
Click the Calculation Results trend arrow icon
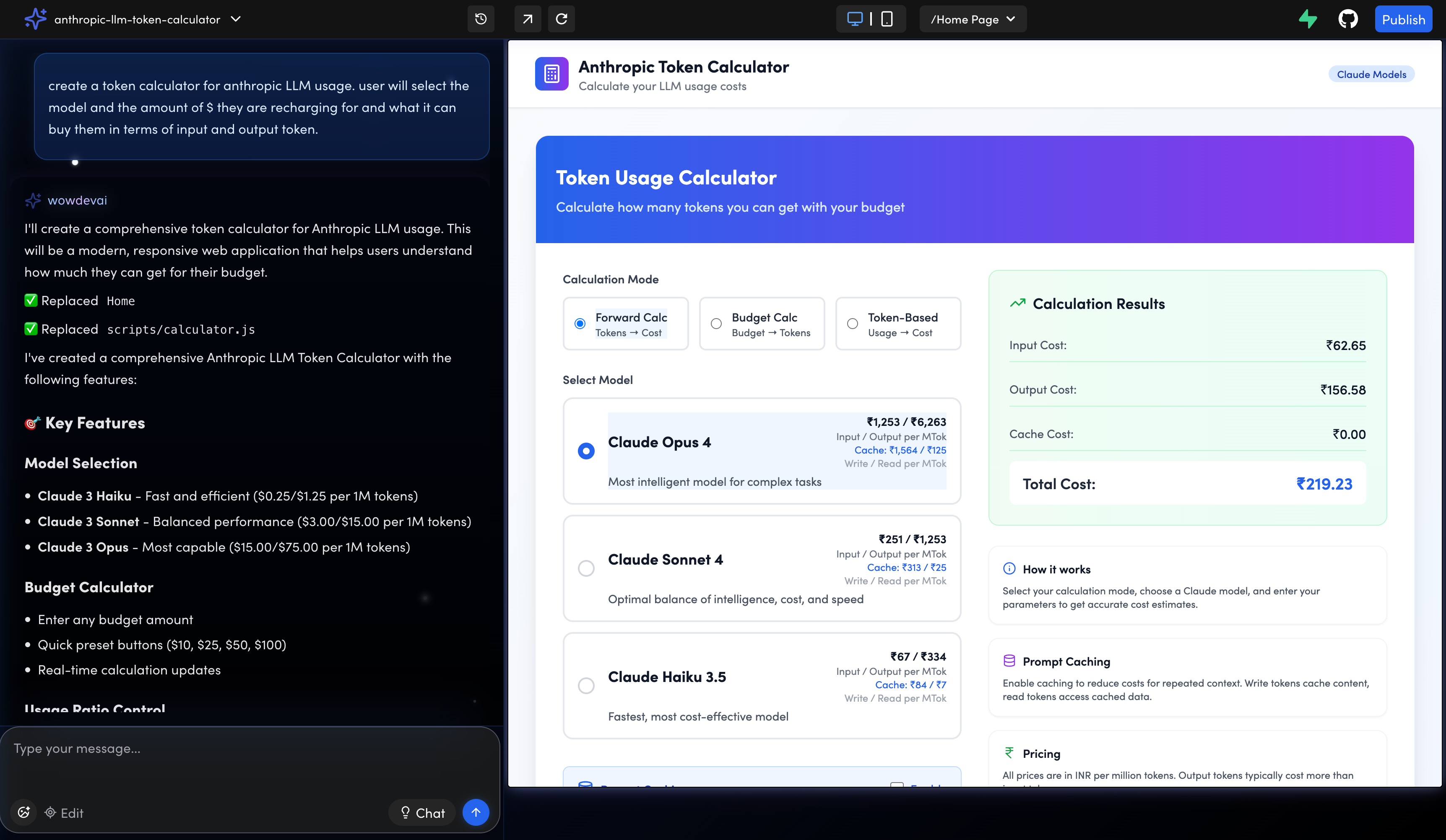click(x=1017, y=303)
